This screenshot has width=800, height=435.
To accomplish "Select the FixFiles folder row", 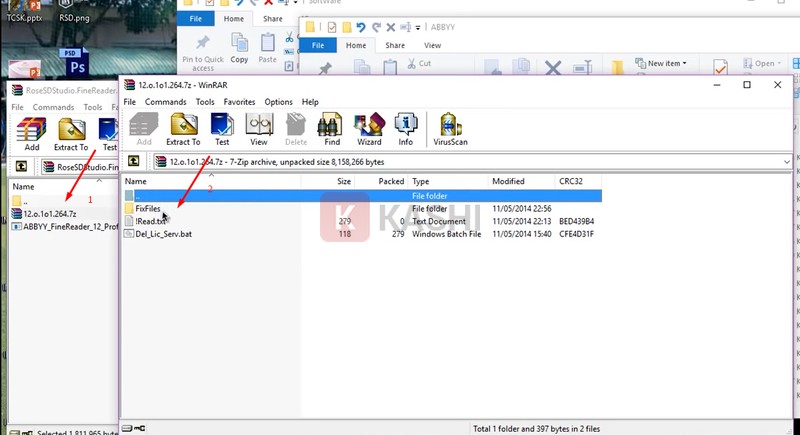I will click(362, 209).
